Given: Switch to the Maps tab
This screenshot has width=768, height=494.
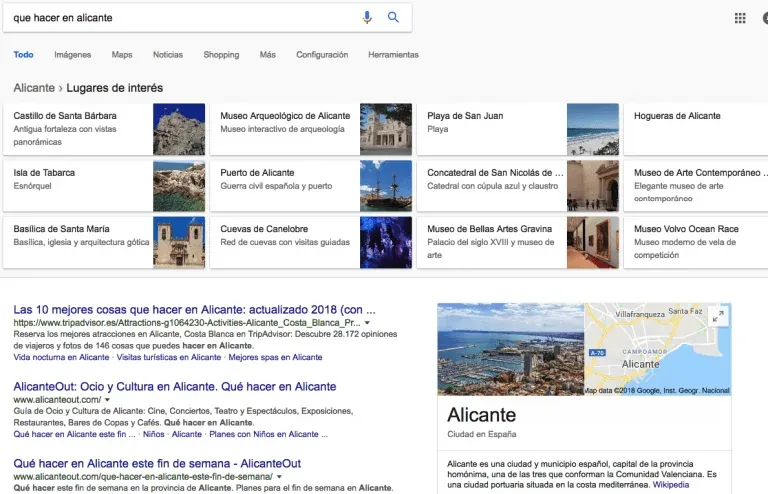Looking at the screenshot, I should pos(122,55).
